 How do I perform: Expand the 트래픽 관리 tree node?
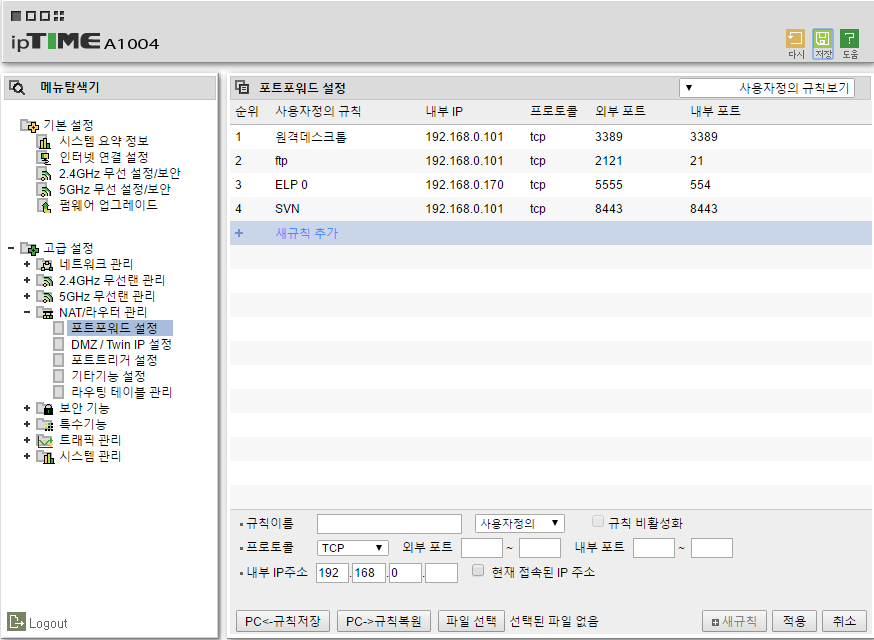pos(27,440)
